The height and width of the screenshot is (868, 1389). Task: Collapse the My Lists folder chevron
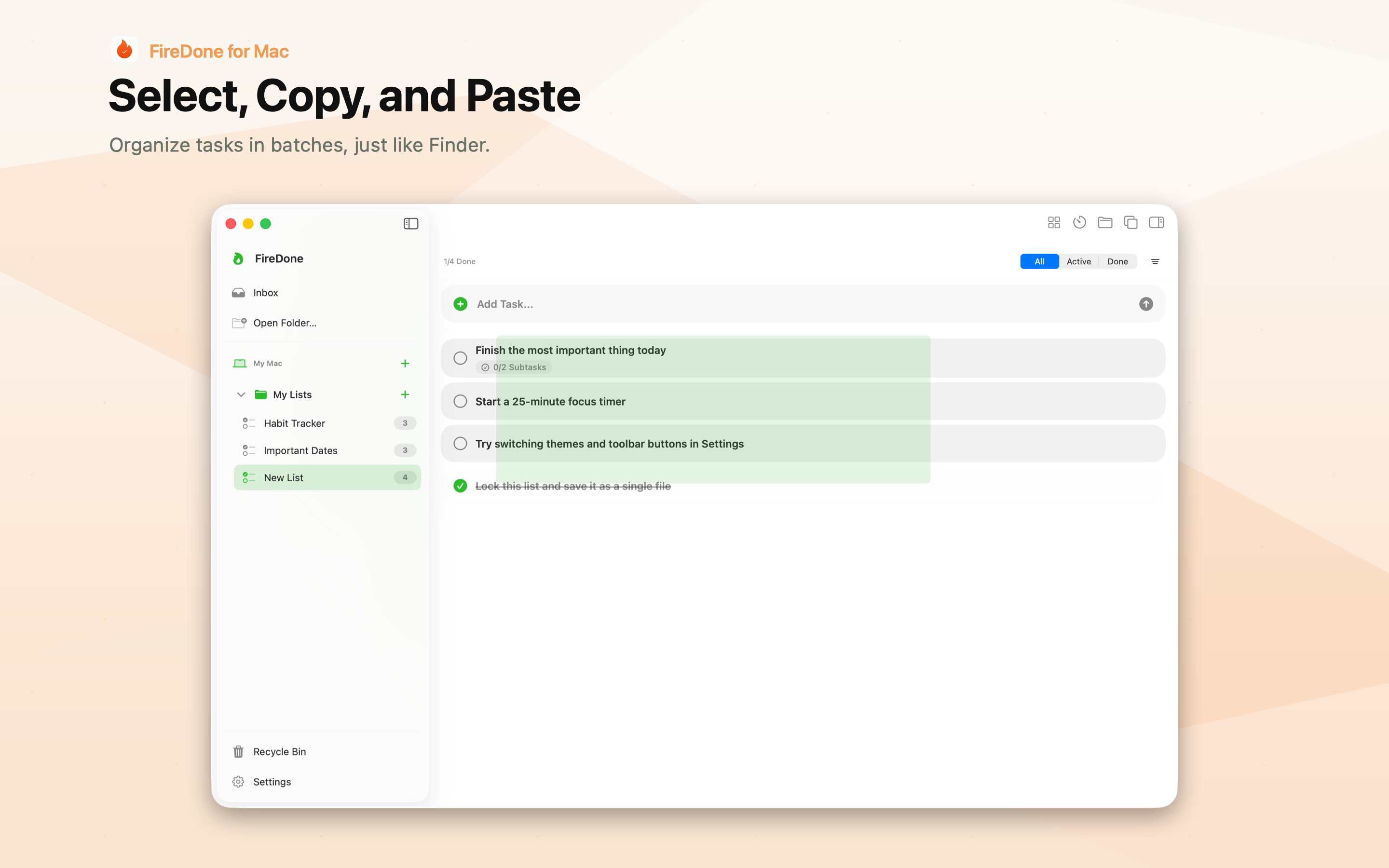[x=241, y=394]
